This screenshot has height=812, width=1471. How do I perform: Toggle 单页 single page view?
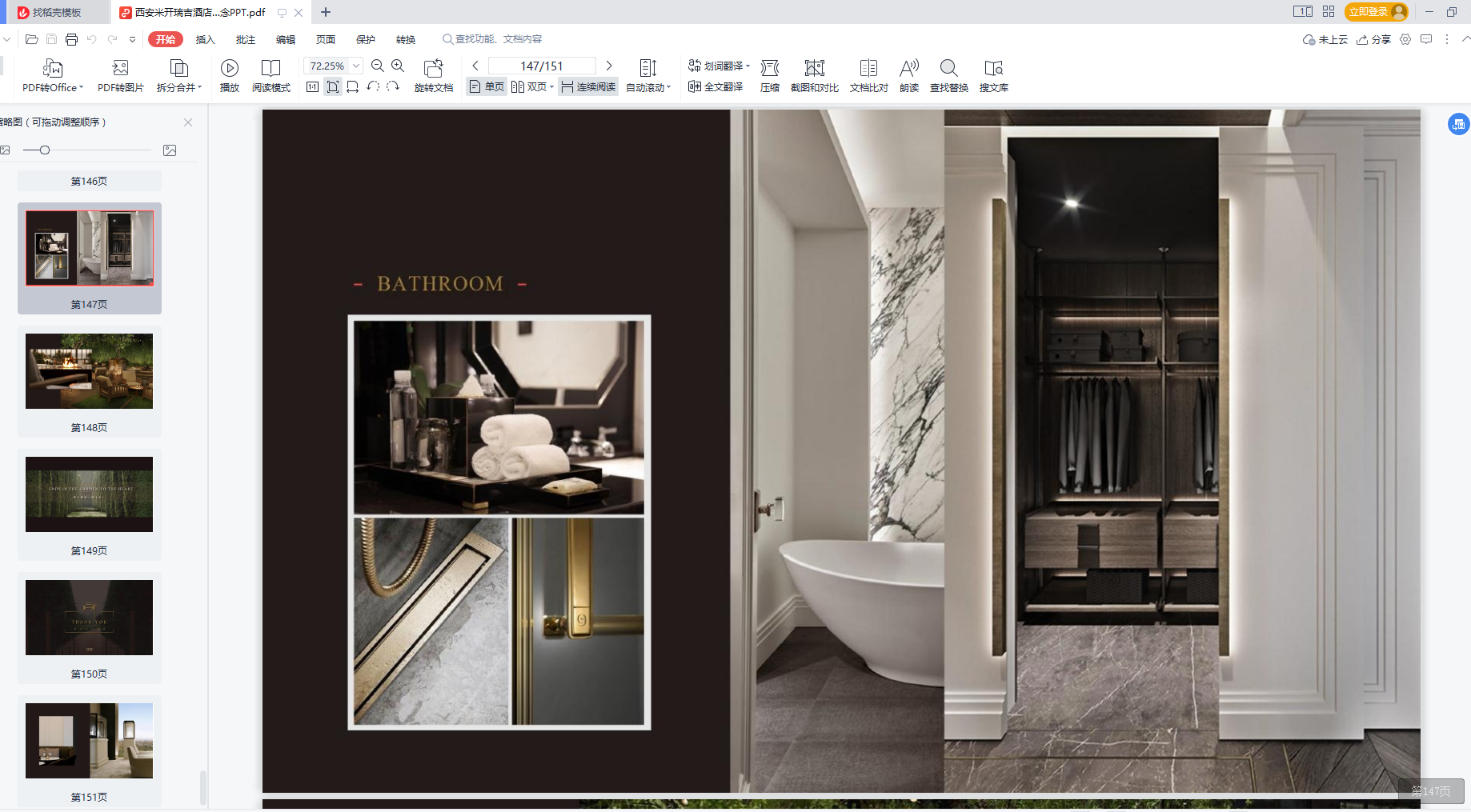(487, 87)
